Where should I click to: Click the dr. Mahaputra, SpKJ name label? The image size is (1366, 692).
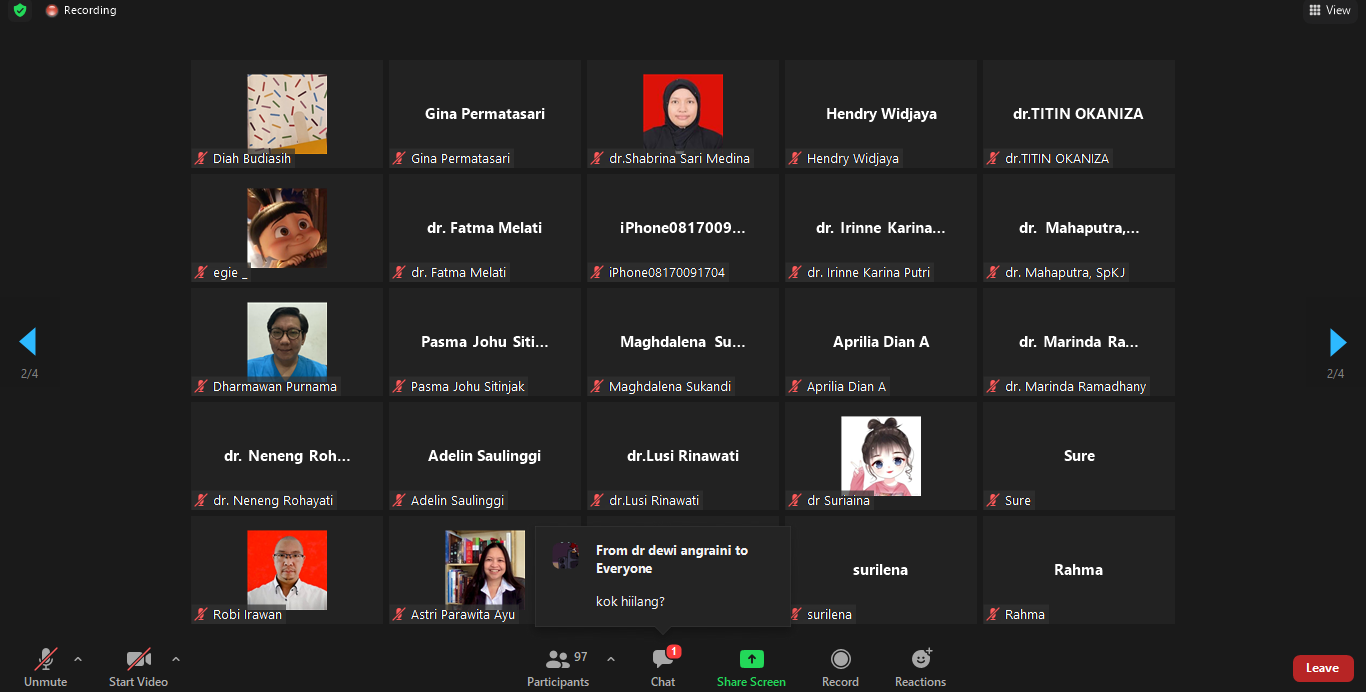click(1066, 272)
